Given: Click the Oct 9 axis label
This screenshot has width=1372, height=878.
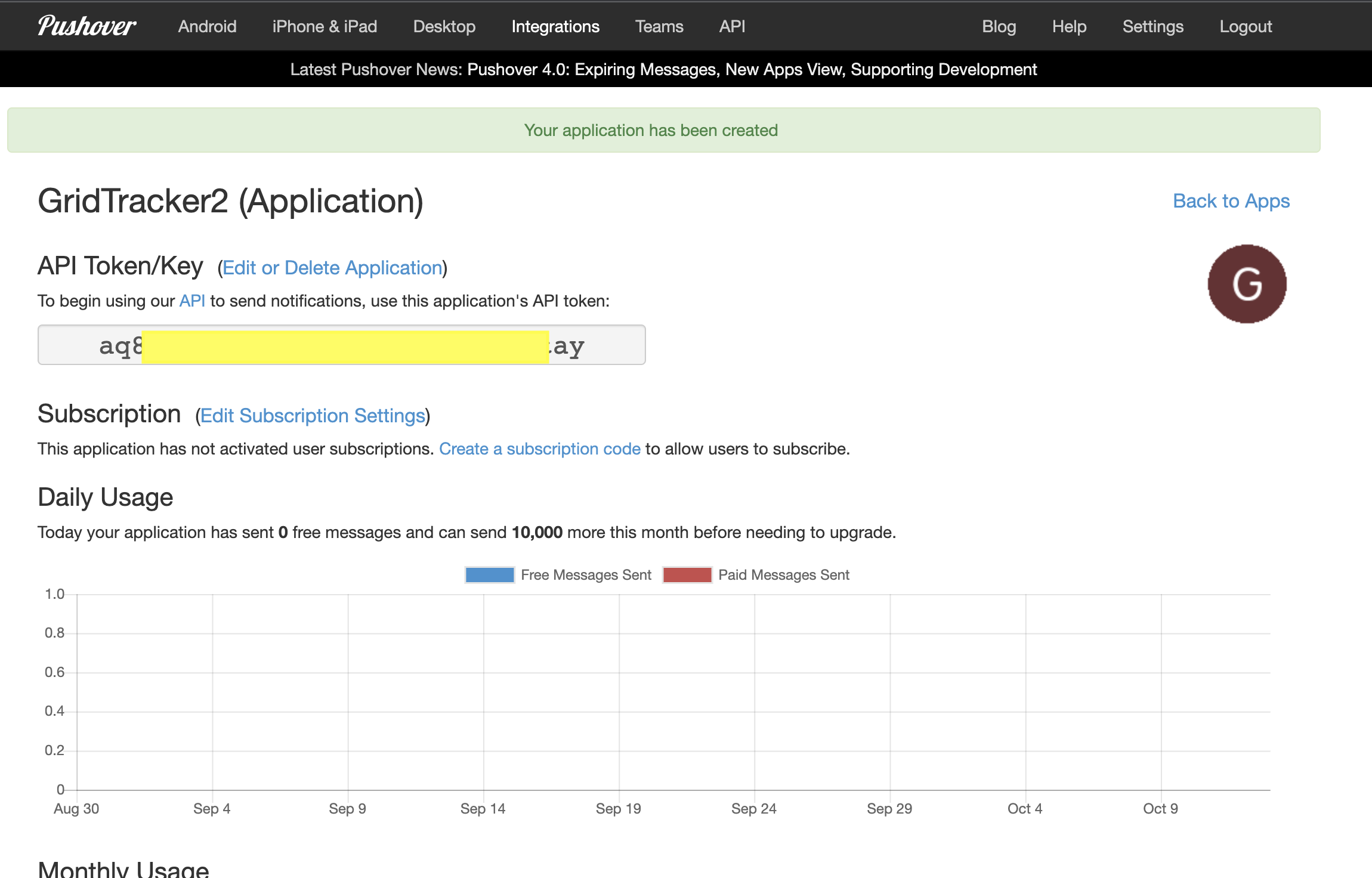Looking at the screenshot, I should click(x=1160, y=809).
